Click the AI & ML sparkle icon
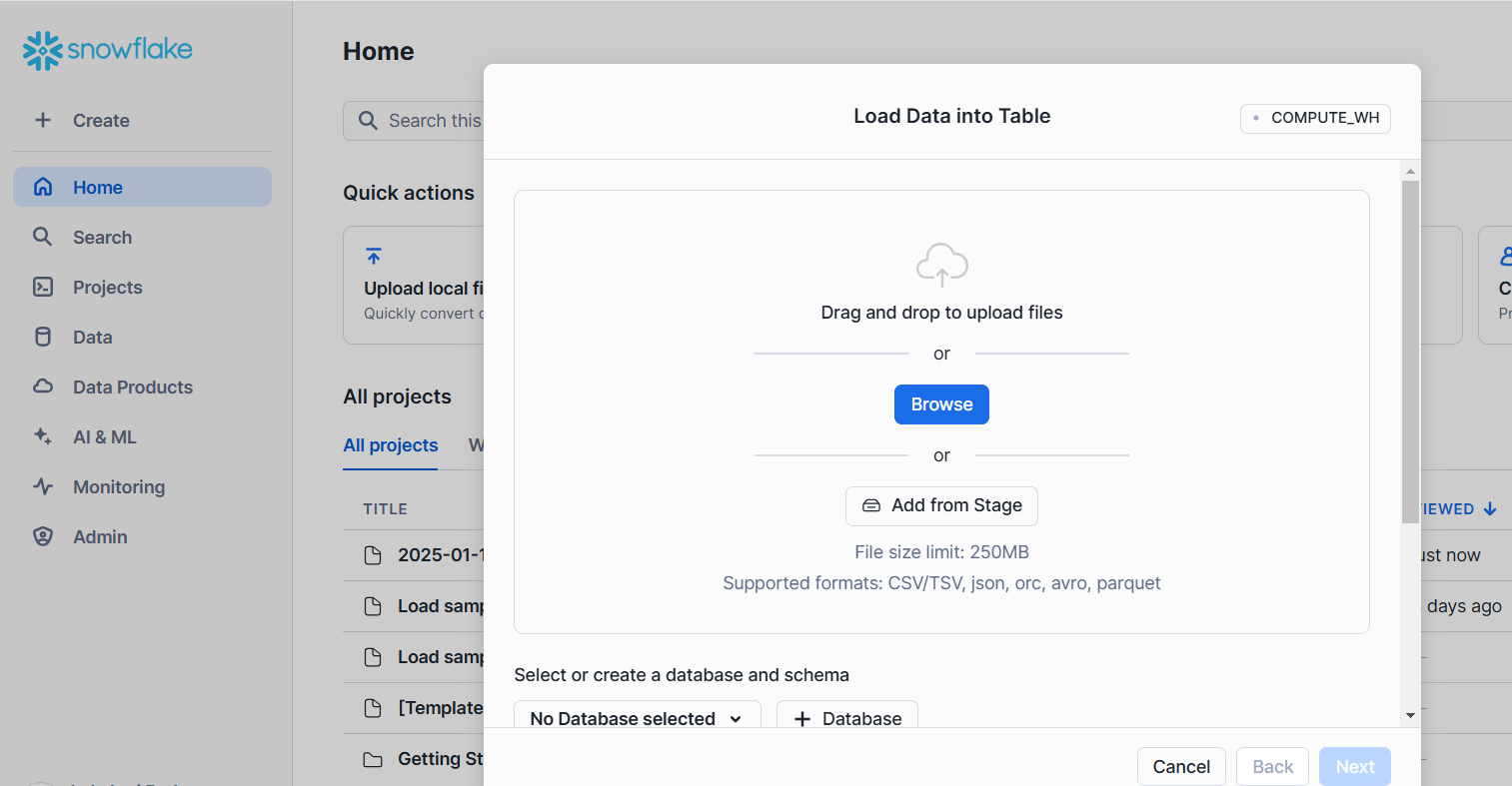Image resolution: width=1512 pixels, height=786 pixels. (x=43, y=436)
